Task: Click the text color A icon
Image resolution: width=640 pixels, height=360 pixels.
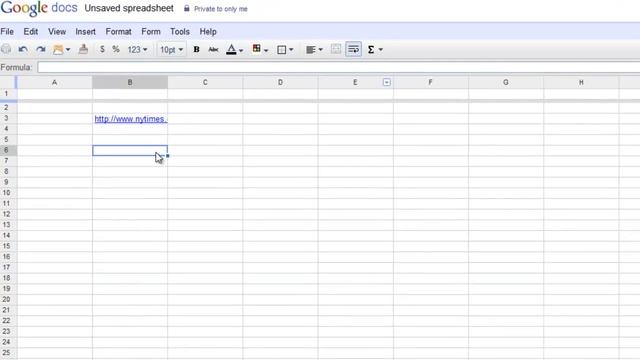Action: click(231, 49)
